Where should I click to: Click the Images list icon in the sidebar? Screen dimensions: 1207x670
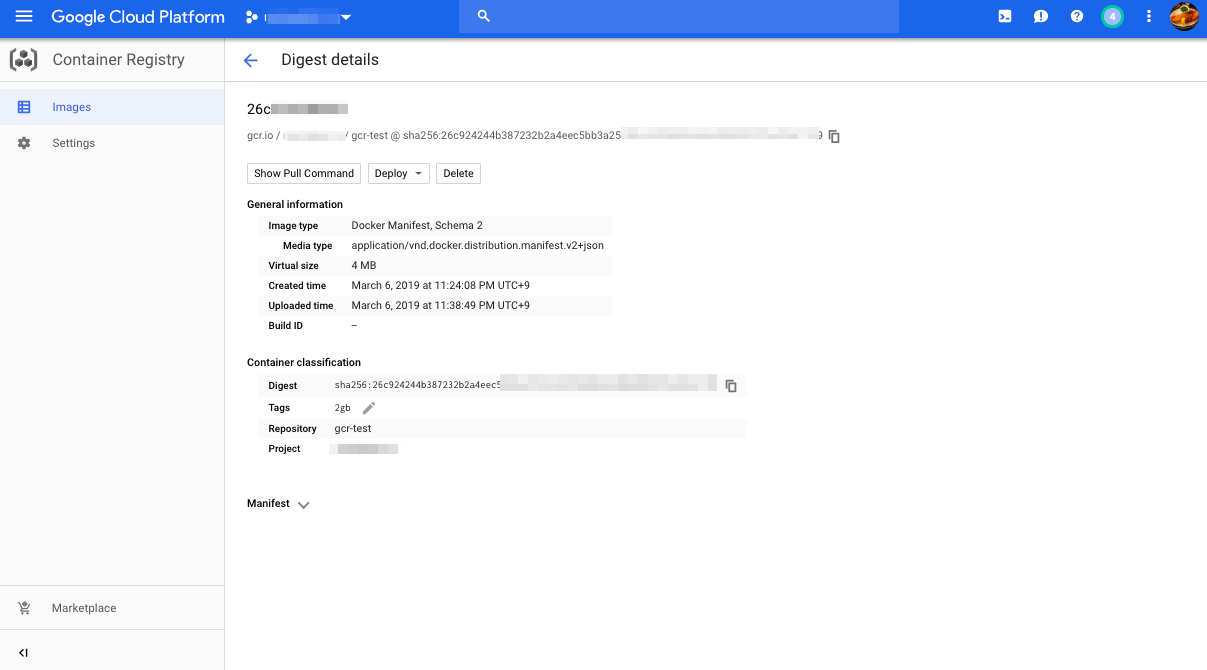pos(25,107)
